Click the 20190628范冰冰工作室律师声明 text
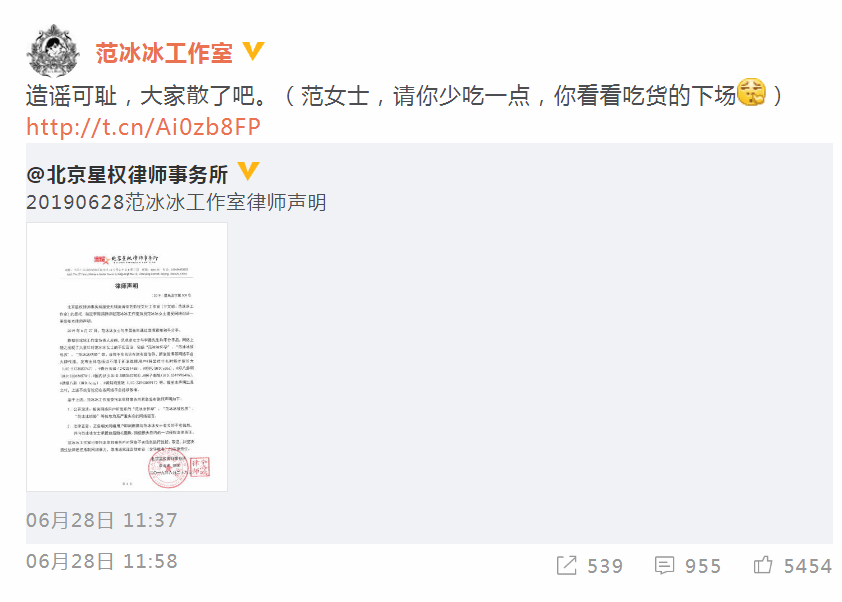 176,202
